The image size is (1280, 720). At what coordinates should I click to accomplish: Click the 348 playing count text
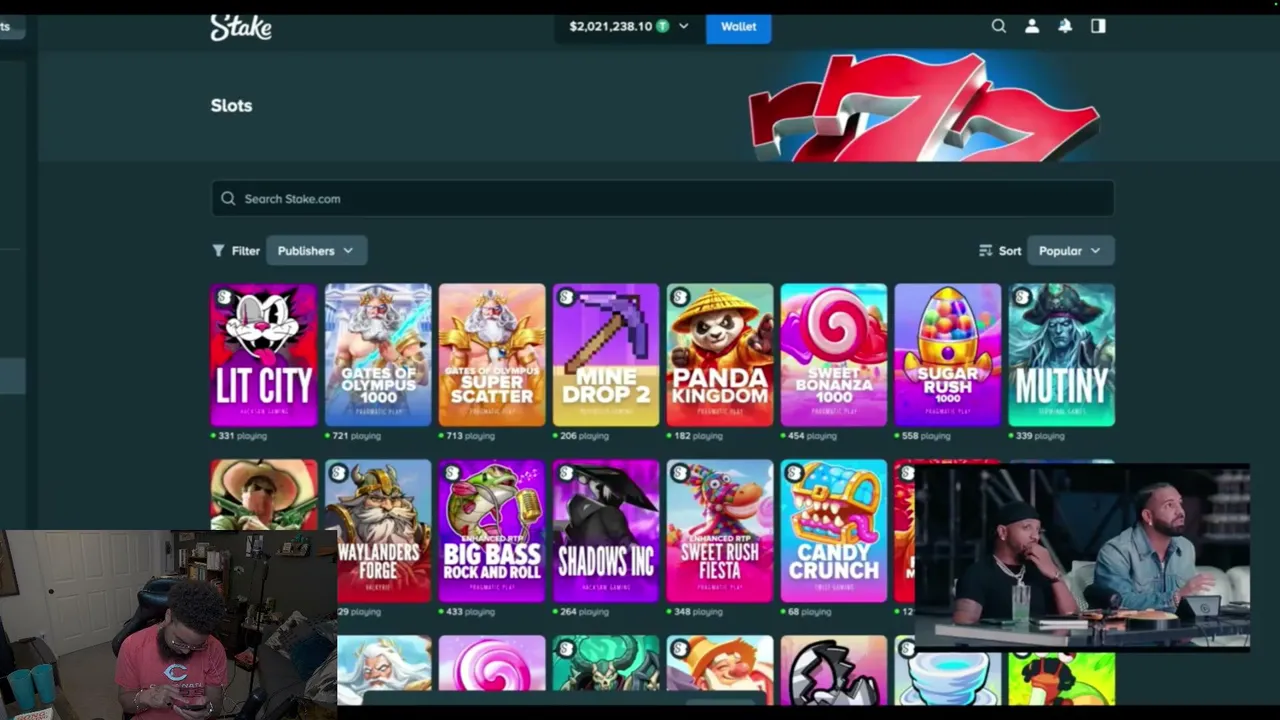coord(698,612)
